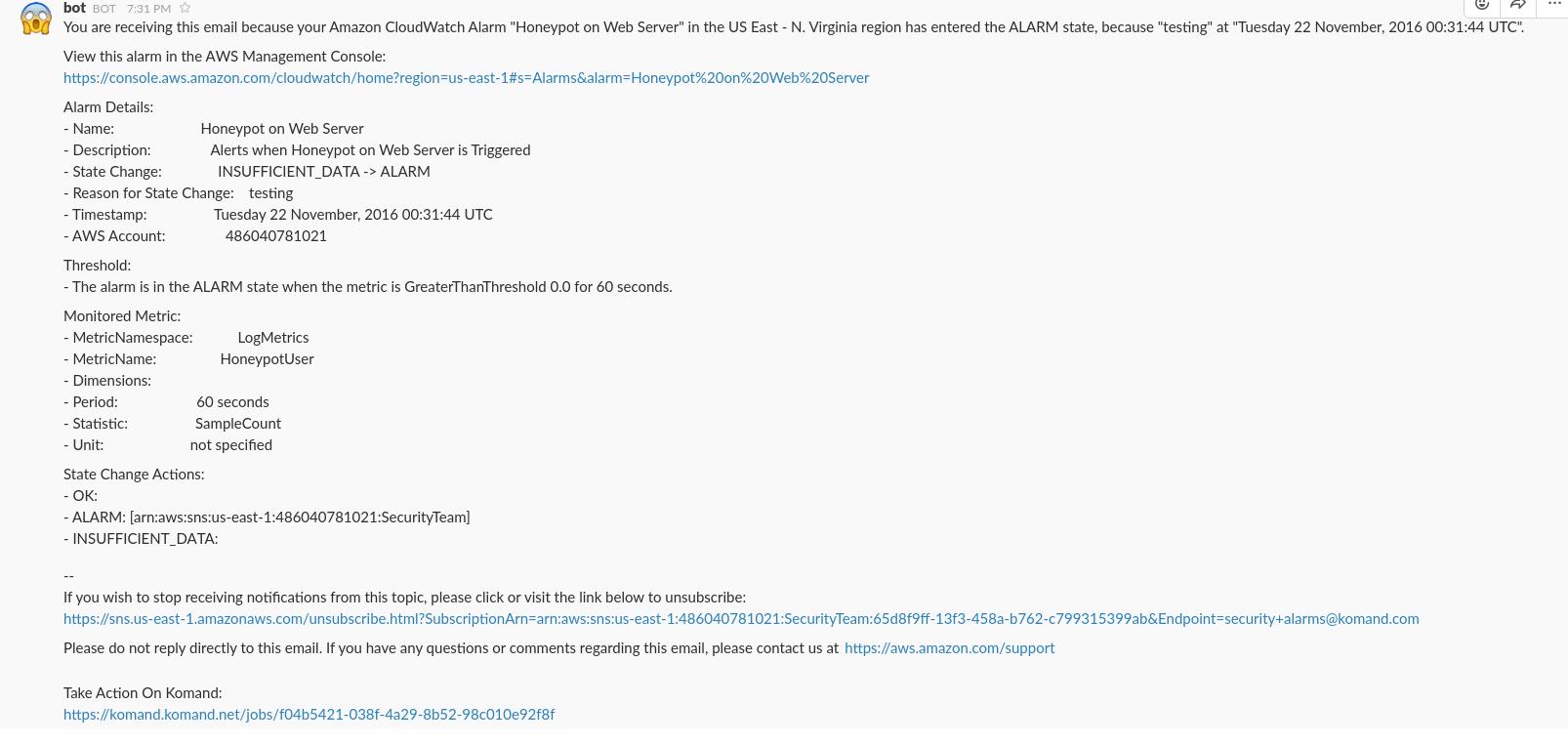This screenshot has height=745, width=1568.
Task: Click the SecurityTeam SNS ARN text
Action: (300, 517)
